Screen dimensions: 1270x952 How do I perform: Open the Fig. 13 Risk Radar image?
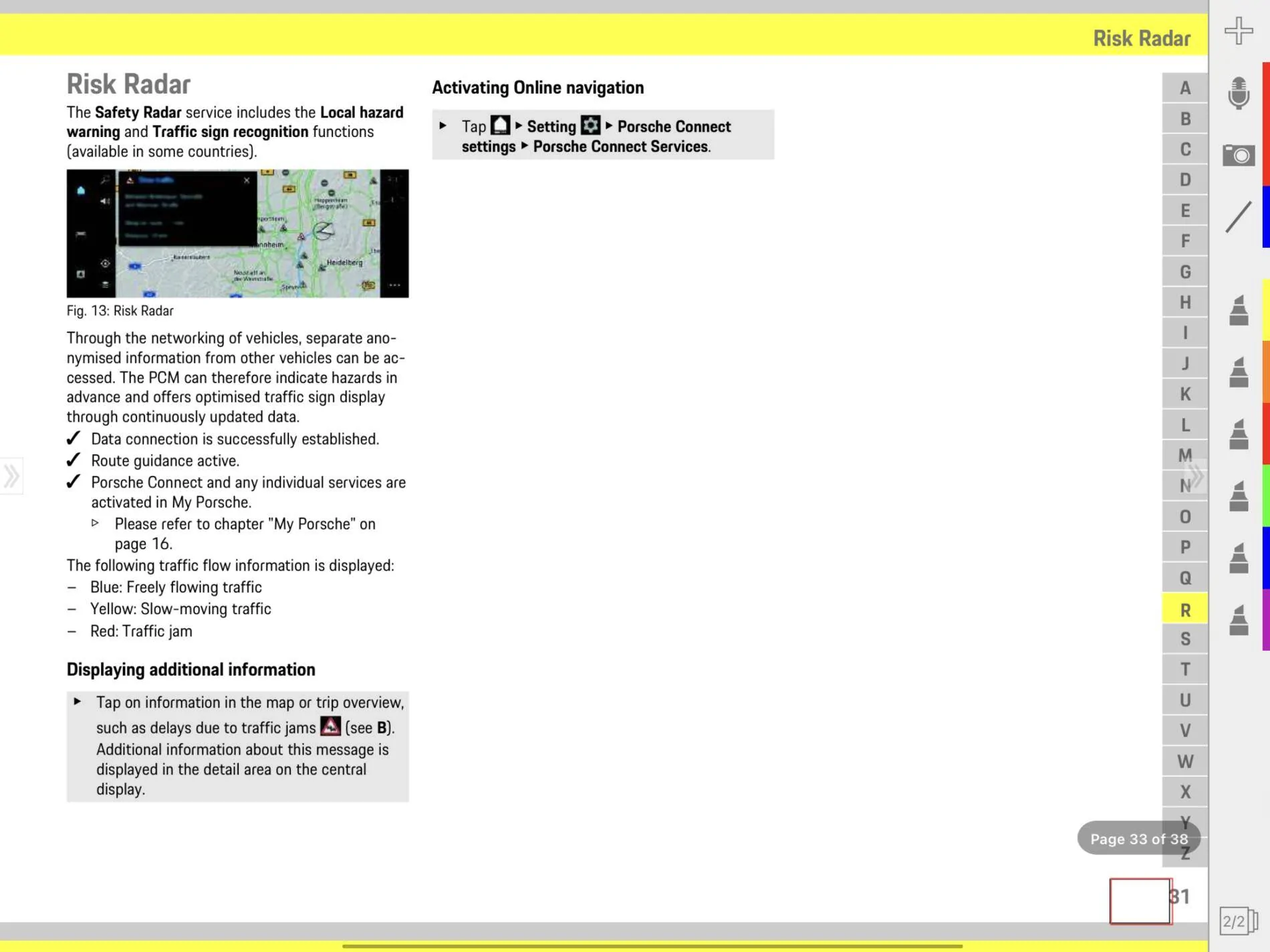click(x=237, y=233)
